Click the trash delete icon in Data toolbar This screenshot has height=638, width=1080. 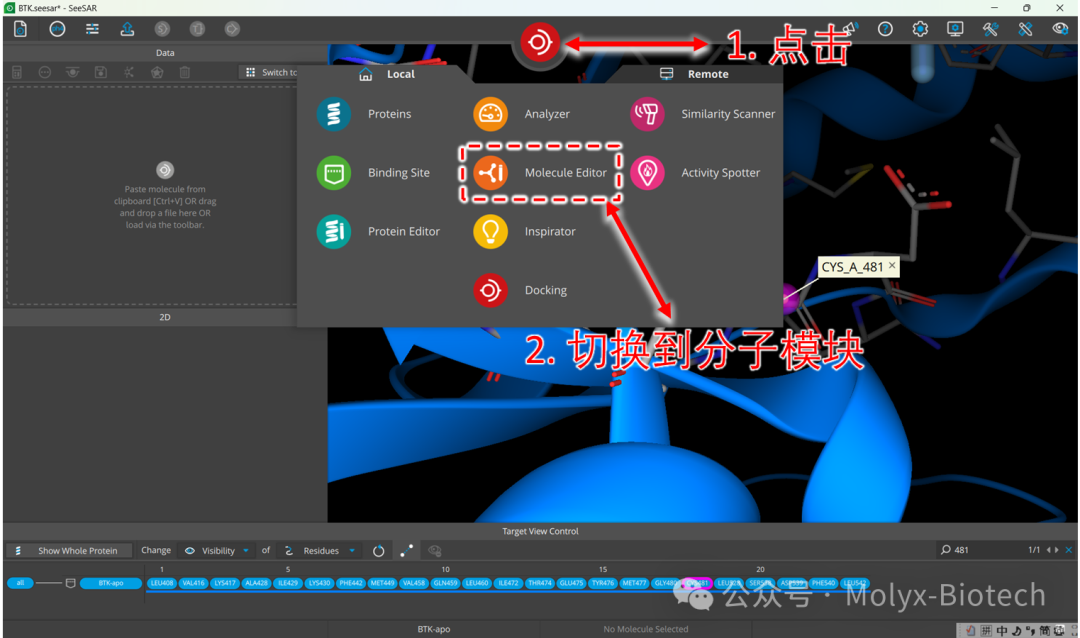185,72
